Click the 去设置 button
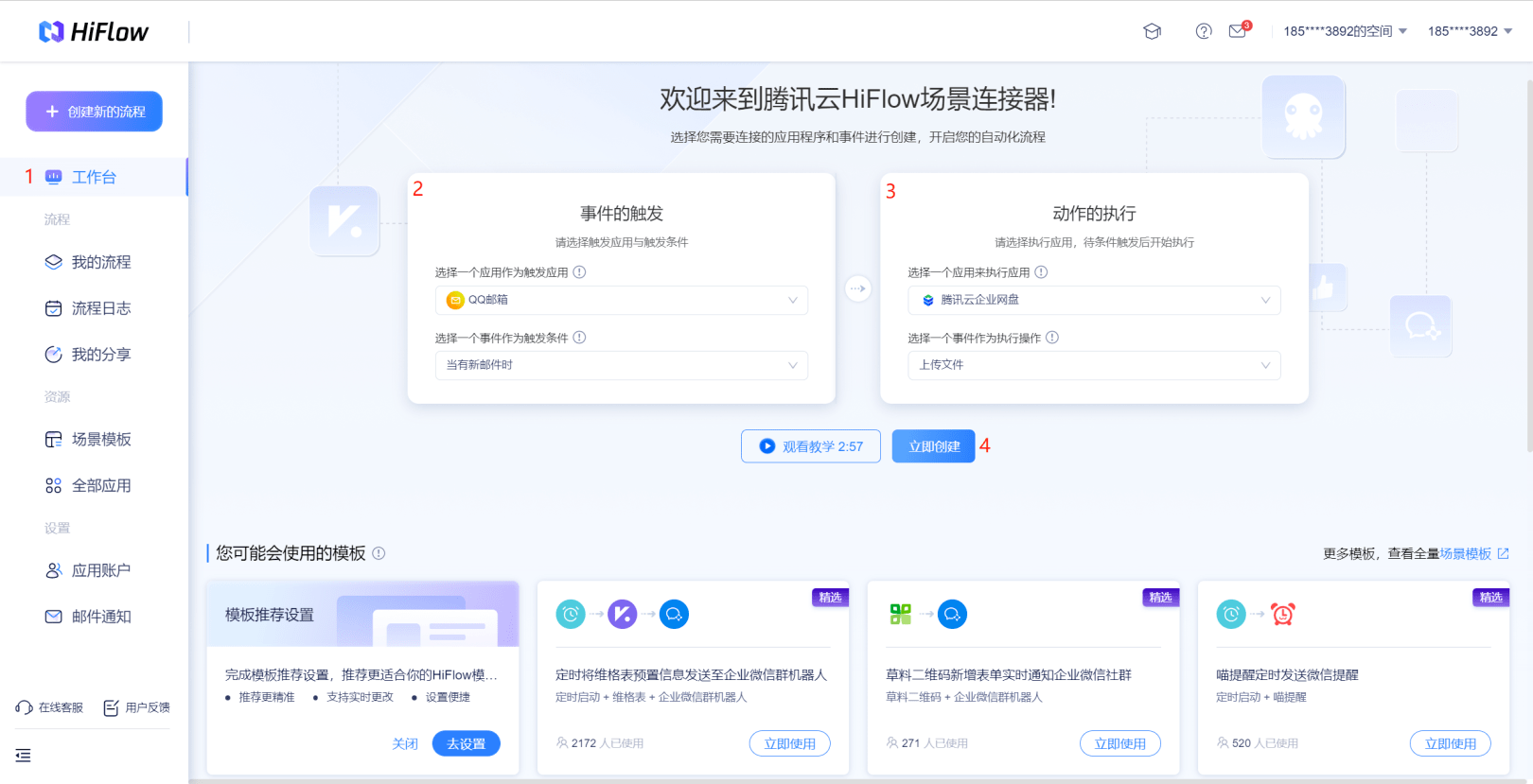1533x784 pixels. (x=467, y=744)
